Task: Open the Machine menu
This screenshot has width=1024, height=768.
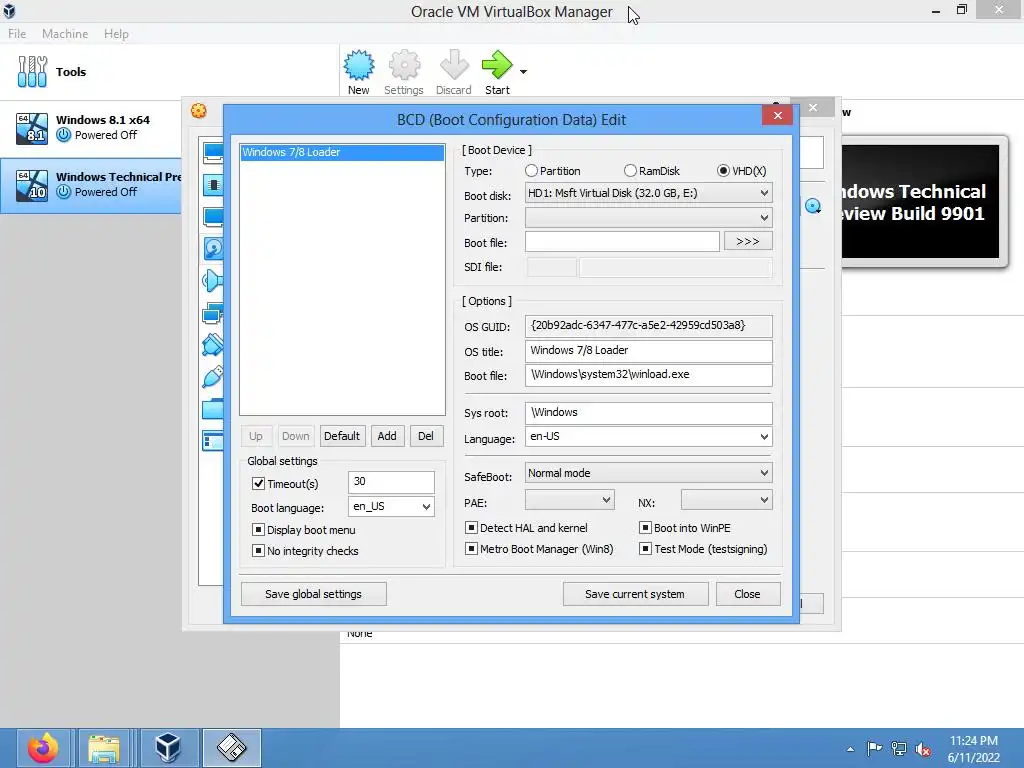Action: click(x=65, y=34)
